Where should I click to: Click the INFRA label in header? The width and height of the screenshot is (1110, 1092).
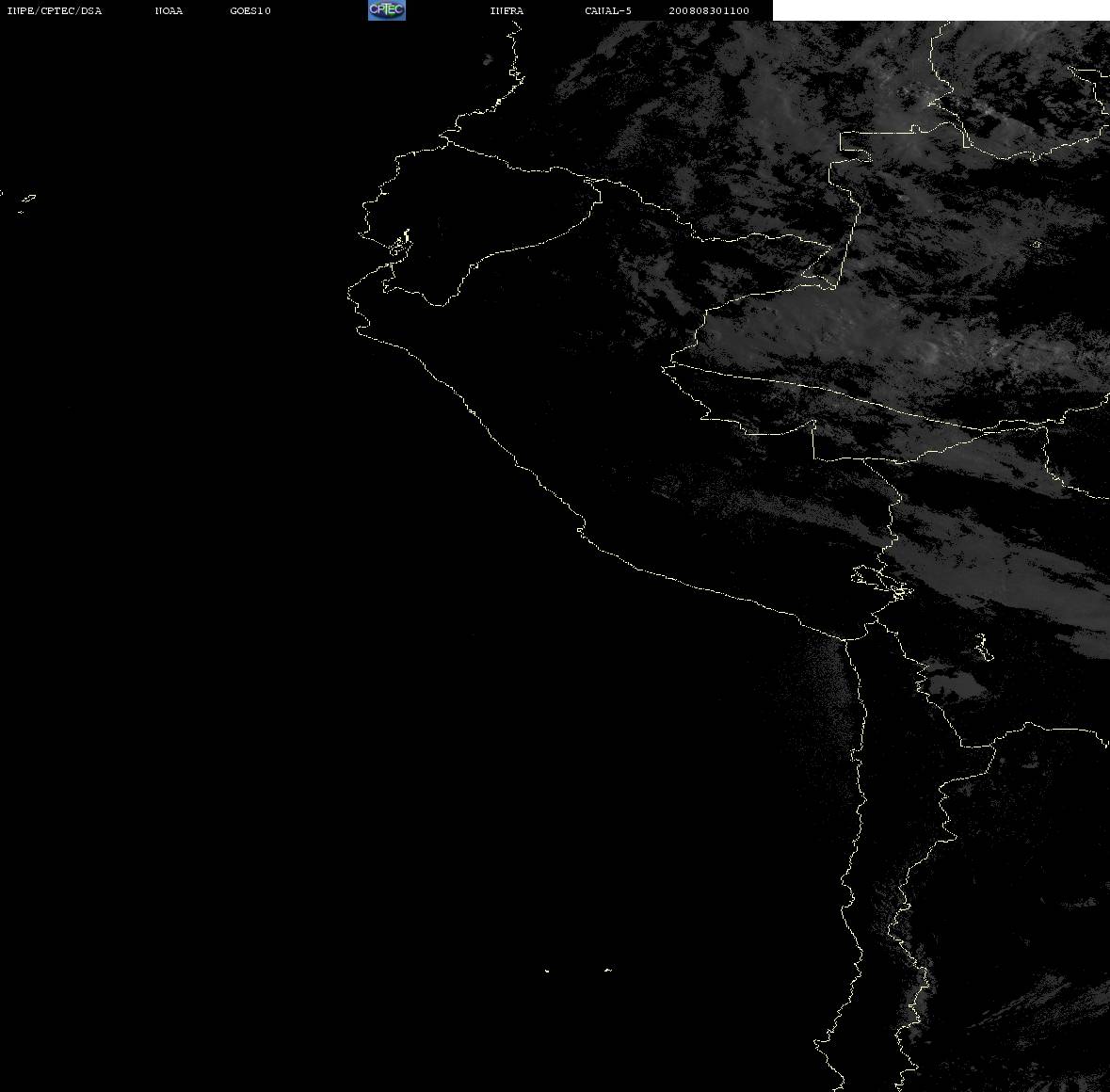click(x=507, y=10)
